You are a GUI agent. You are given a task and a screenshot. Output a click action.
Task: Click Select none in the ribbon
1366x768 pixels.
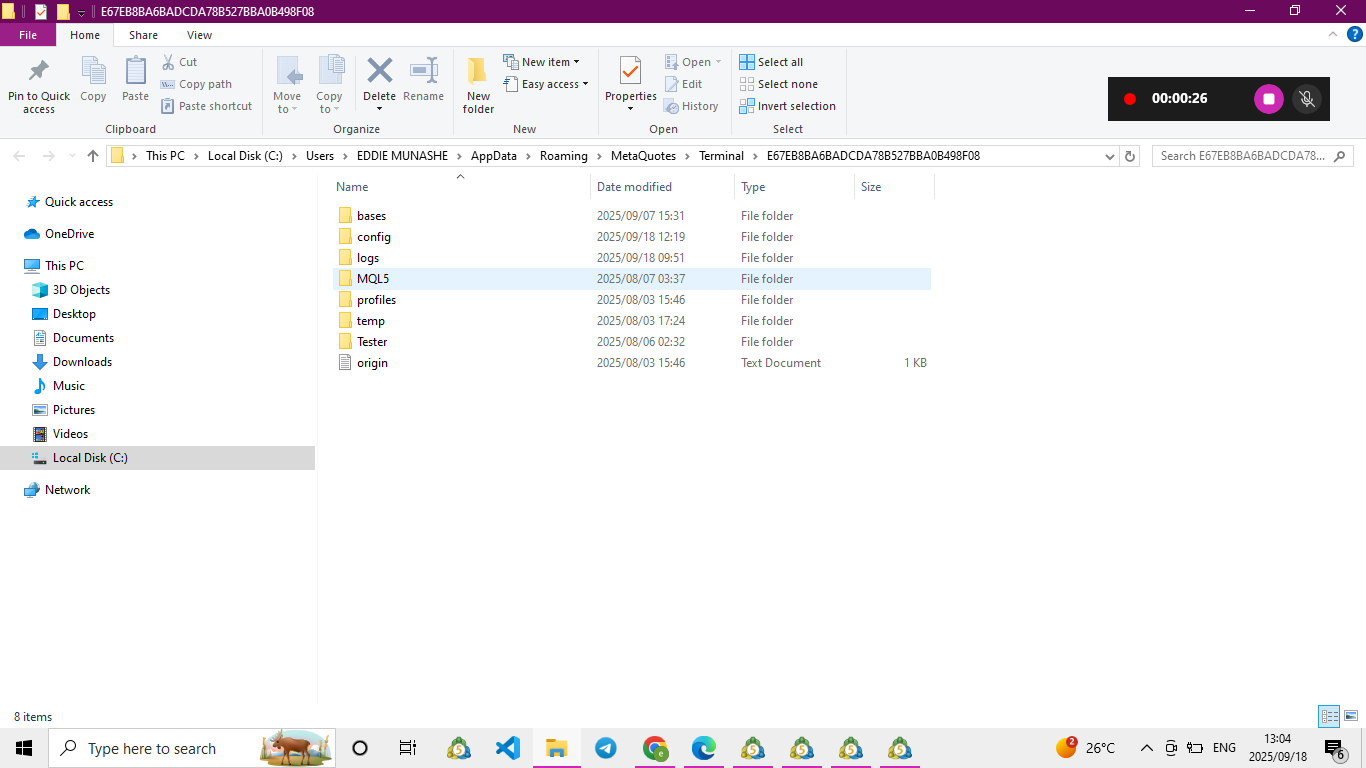[778, 84]
